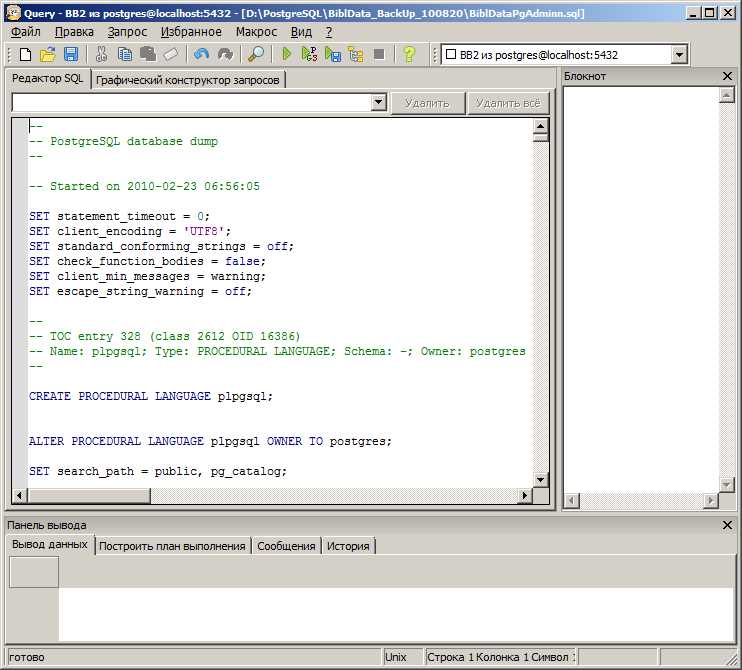Viewport: 742px width, 670px height.
Task: Close the Панель вывода output panel
Action: 727,525
